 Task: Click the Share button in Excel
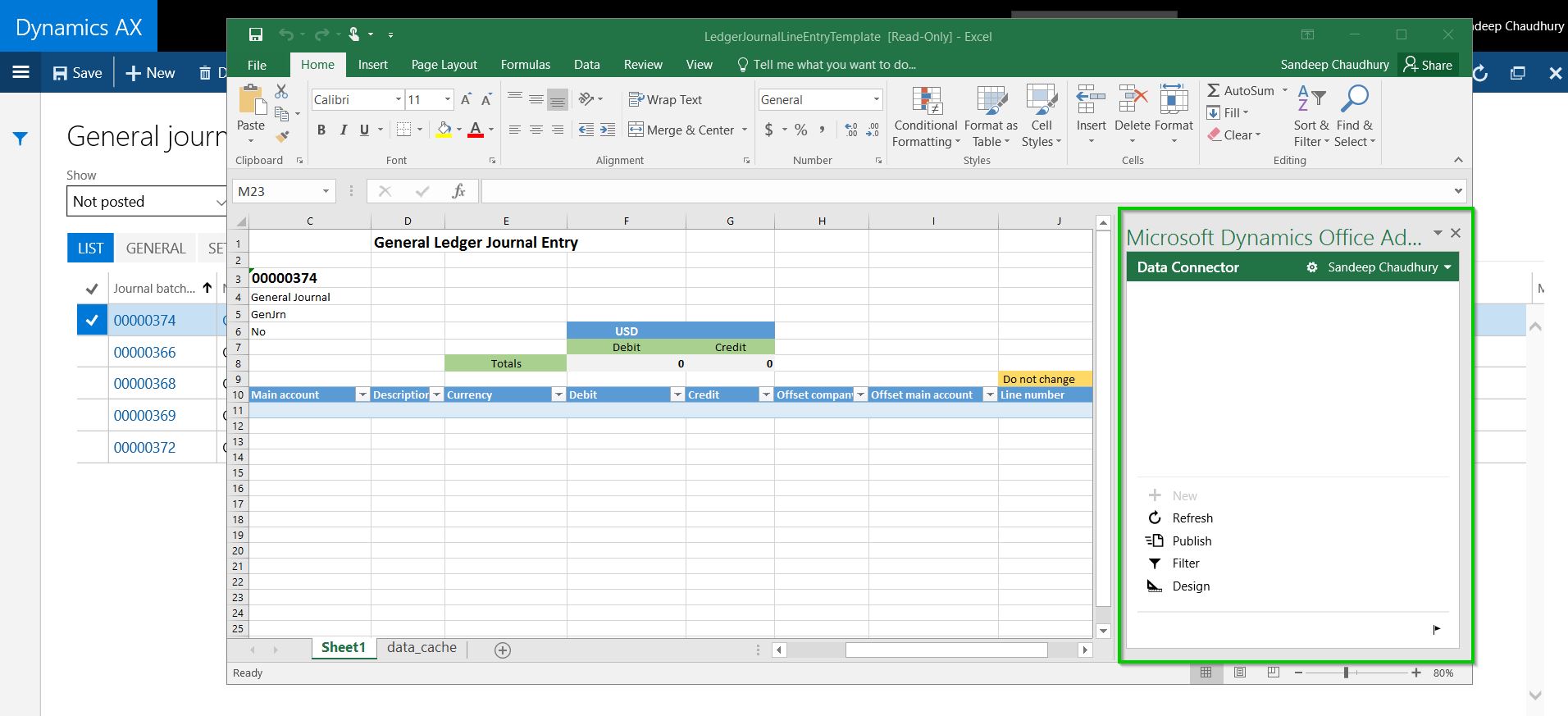point(1429,65)
